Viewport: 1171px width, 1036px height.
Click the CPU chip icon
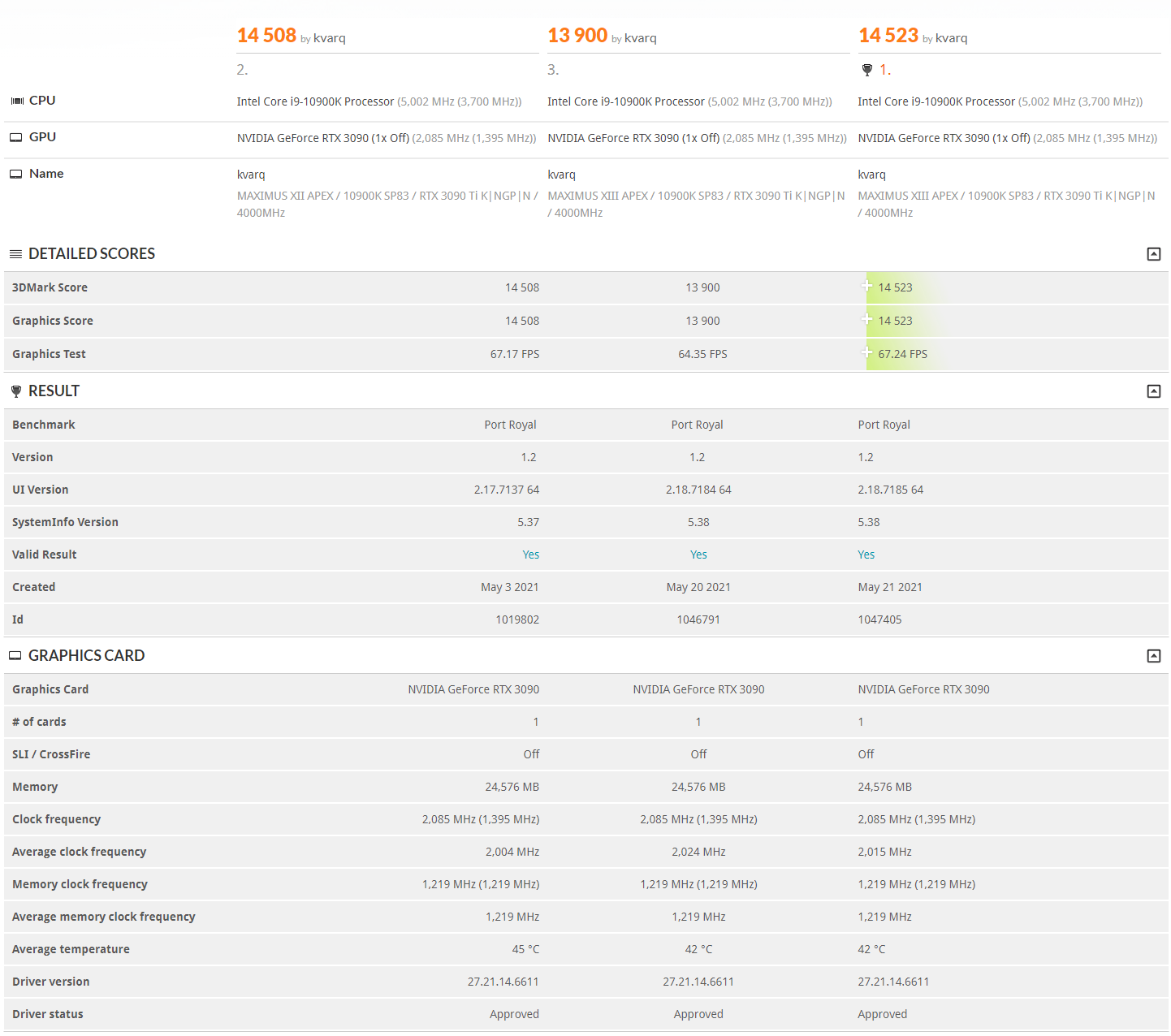pyautogui.click(x=17, y=101)
